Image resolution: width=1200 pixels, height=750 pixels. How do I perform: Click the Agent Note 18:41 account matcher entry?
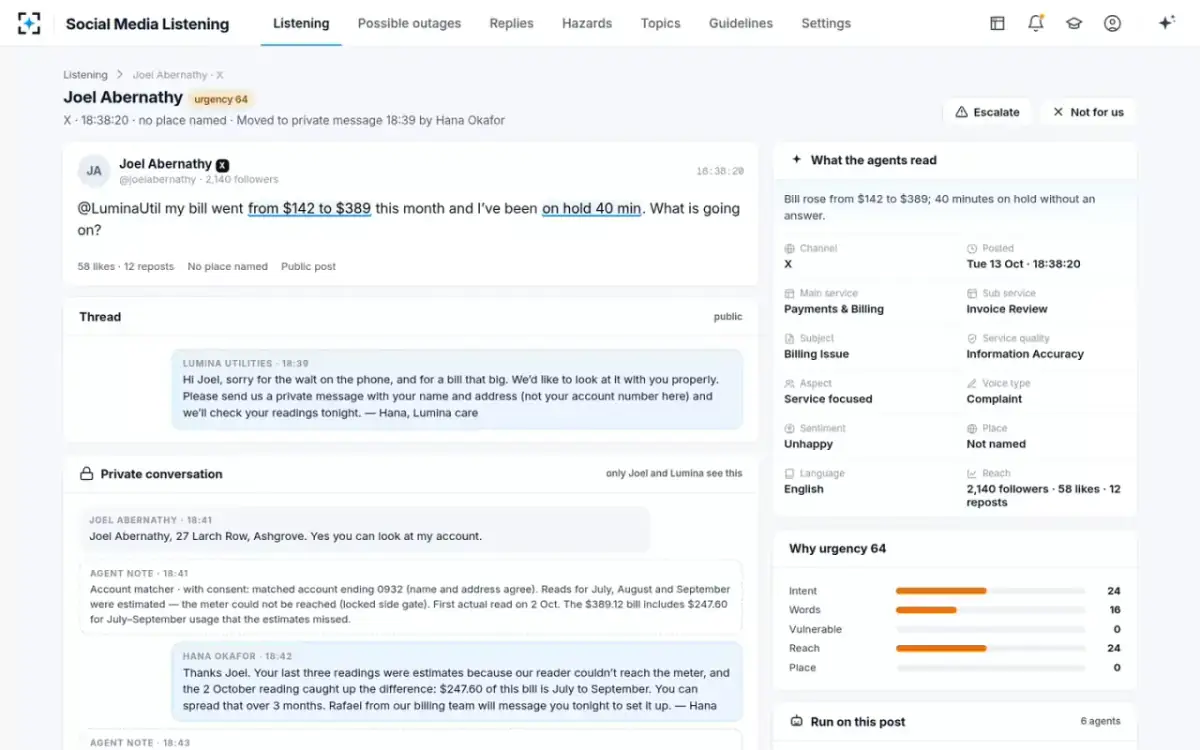[x=411, y=597]
